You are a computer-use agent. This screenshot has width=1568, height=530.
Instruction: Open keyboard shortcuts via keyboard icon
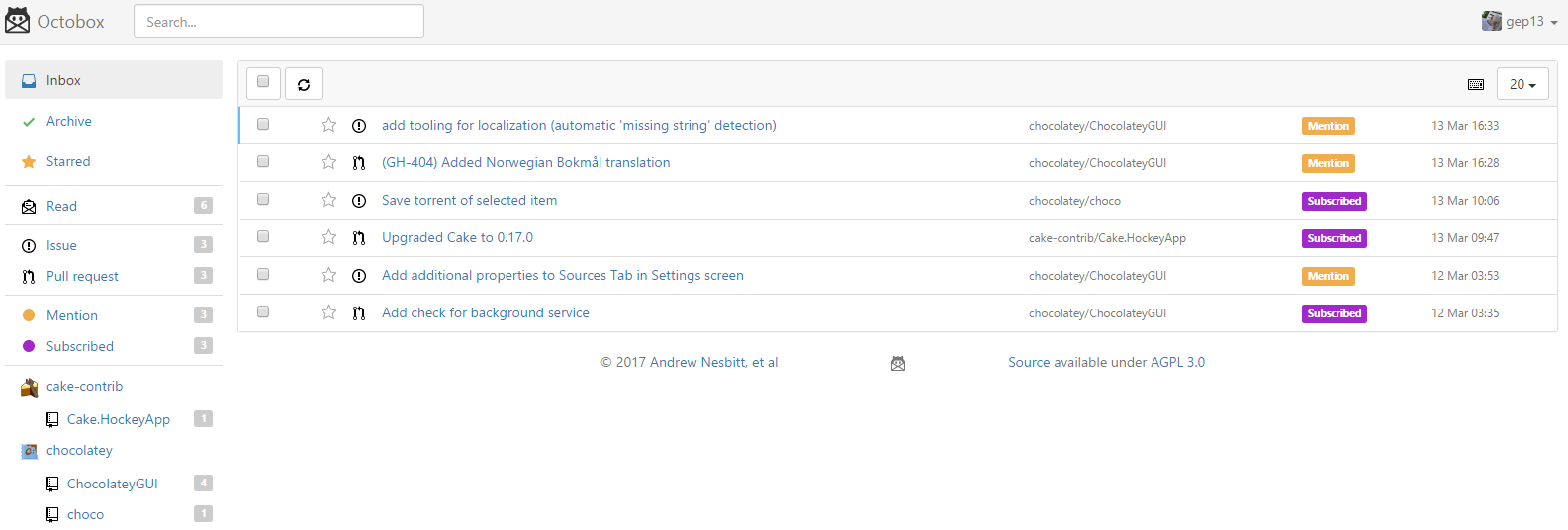coord(1476,85)
